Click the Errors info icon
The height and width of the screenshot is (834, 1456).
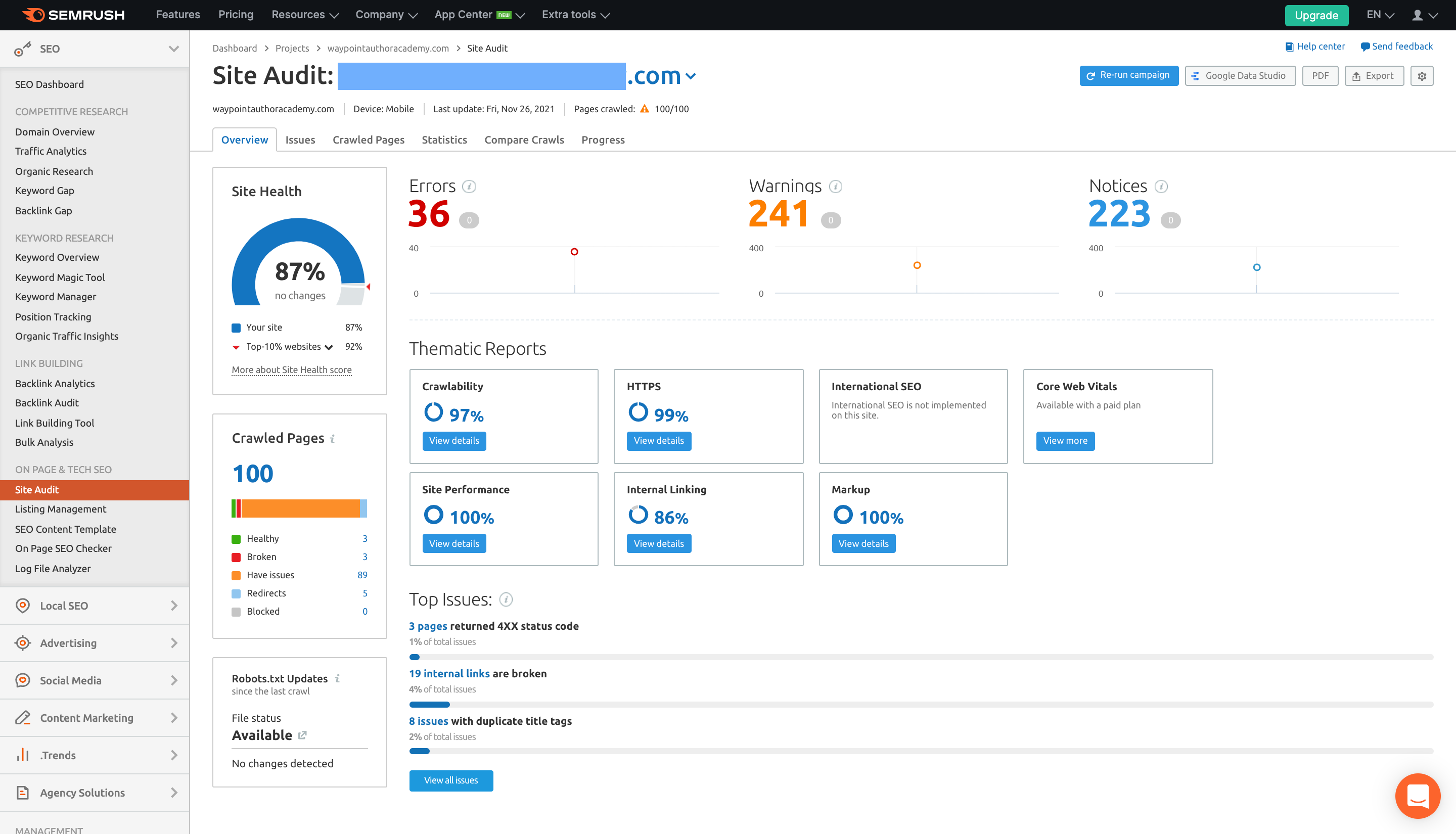(469, 187)
